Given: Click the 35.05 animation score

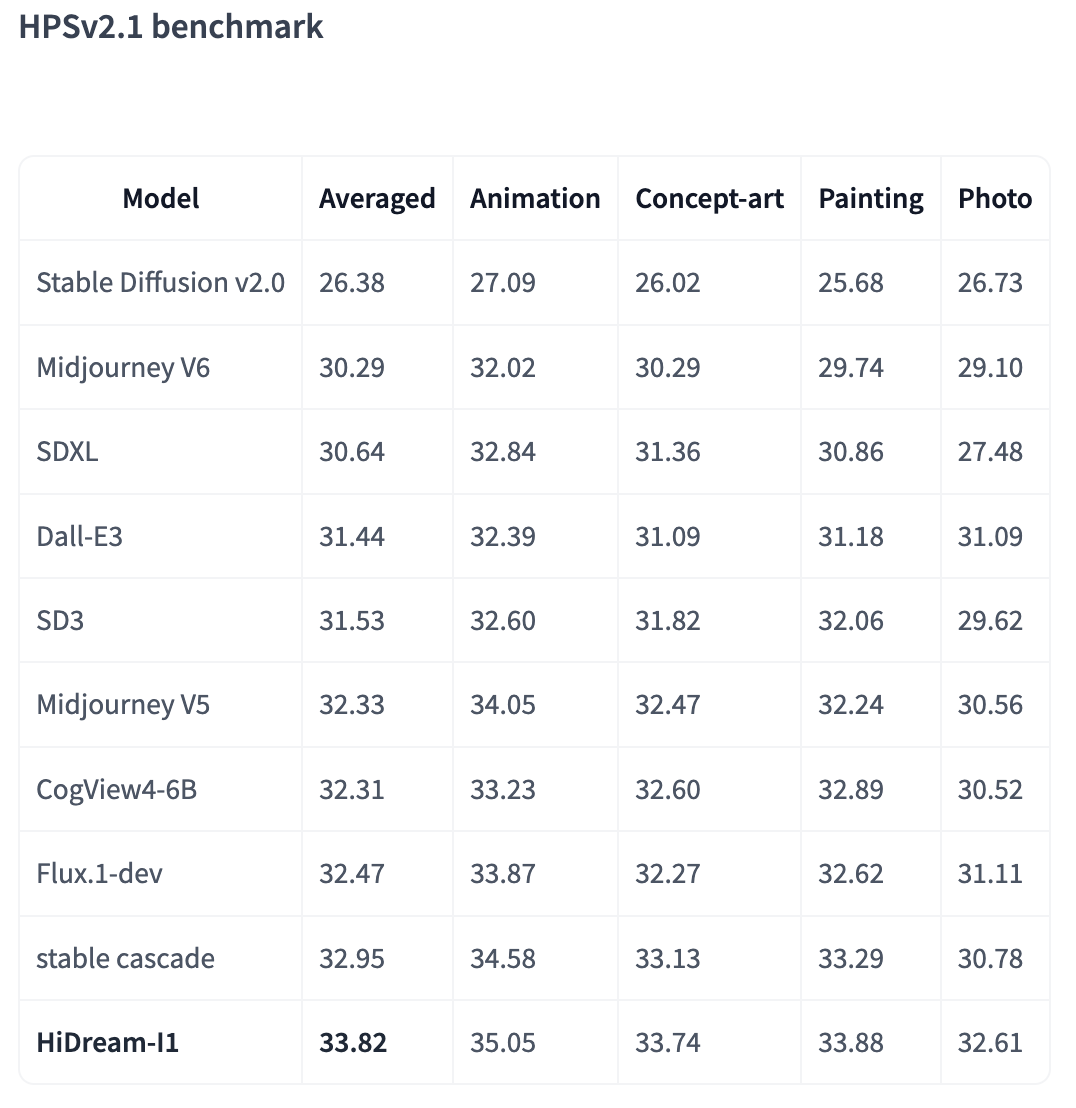Looking at the screenshot, I should (503, 1043).
